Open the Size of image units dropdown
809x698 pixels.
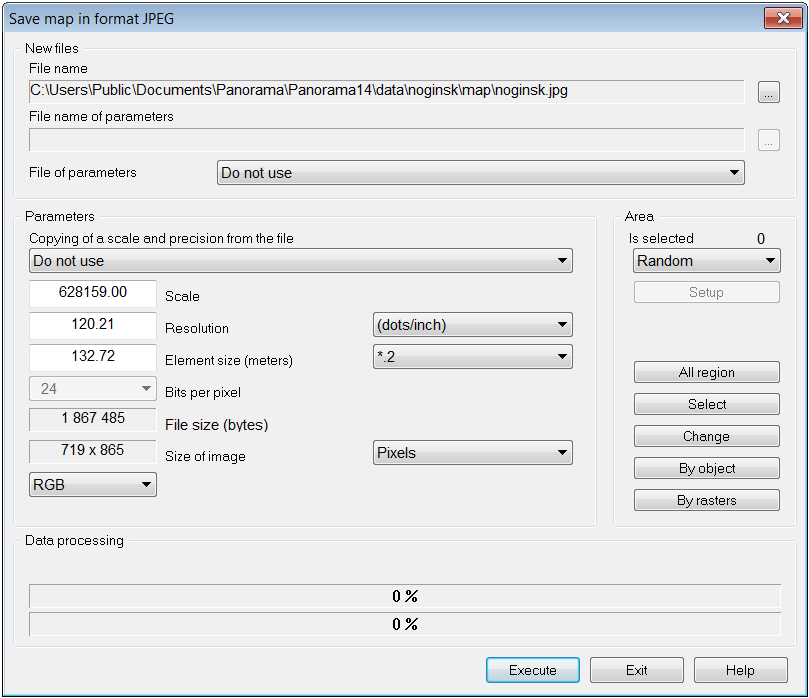[x=472, y=453]
